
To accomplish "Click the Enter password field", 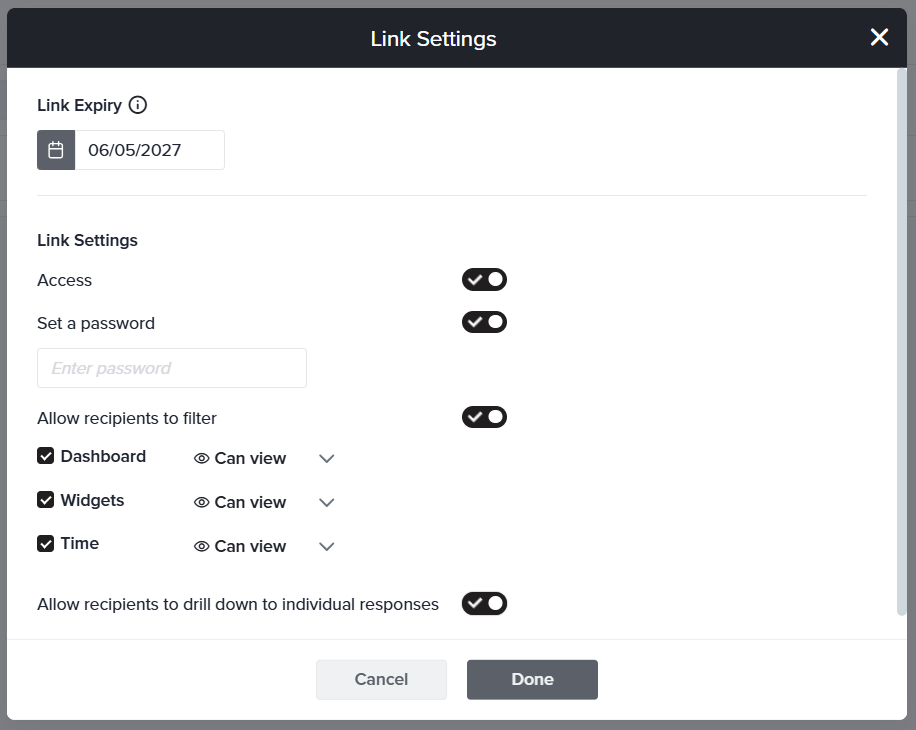I will click(x=172, y=368).
